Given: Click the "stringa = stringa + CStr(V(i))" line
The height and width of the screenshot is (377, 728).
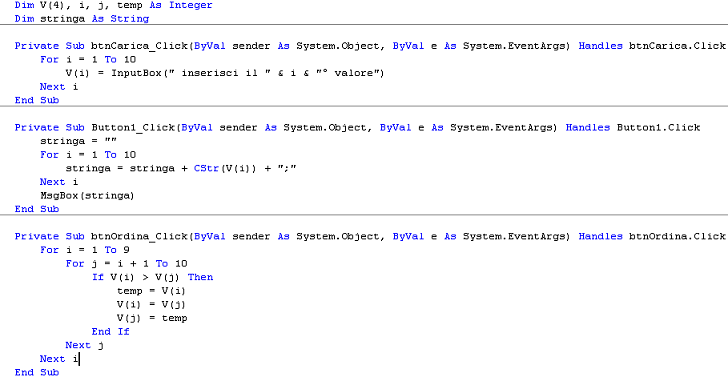Looking at the screenshot, I should (x=181, y=169).
